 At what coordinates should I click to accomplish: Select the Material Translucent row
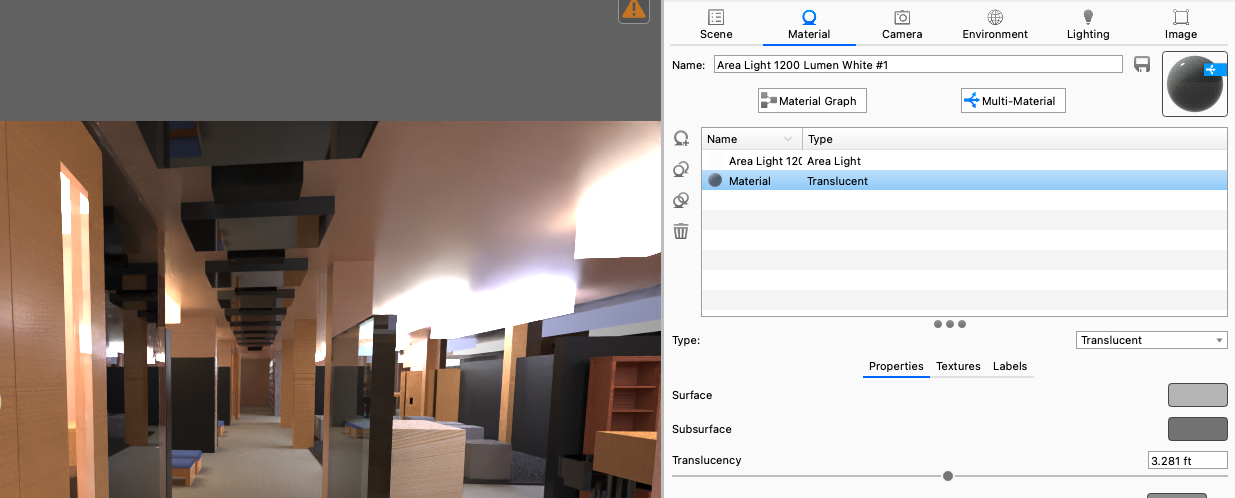(x=965, y=181)
